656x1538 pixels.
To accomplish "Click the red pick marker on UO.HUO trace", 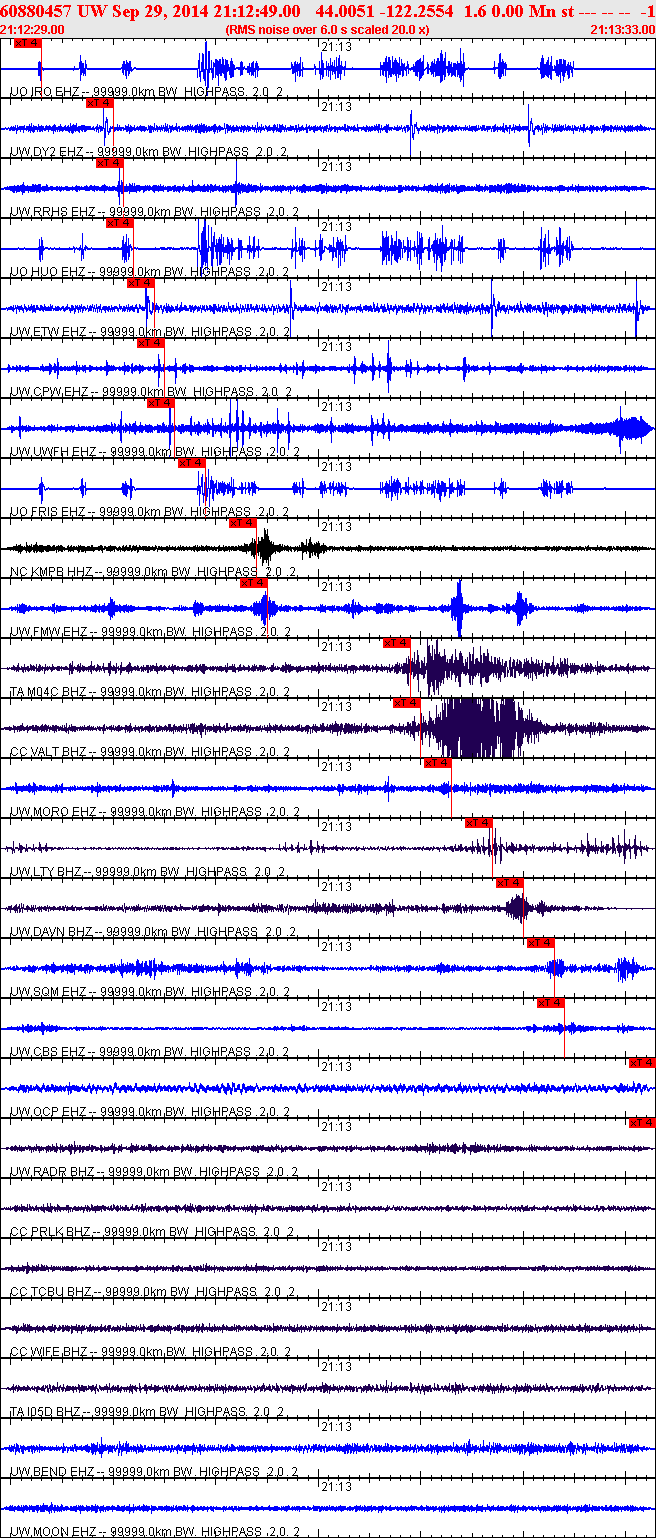I will (x=119, y=223).
